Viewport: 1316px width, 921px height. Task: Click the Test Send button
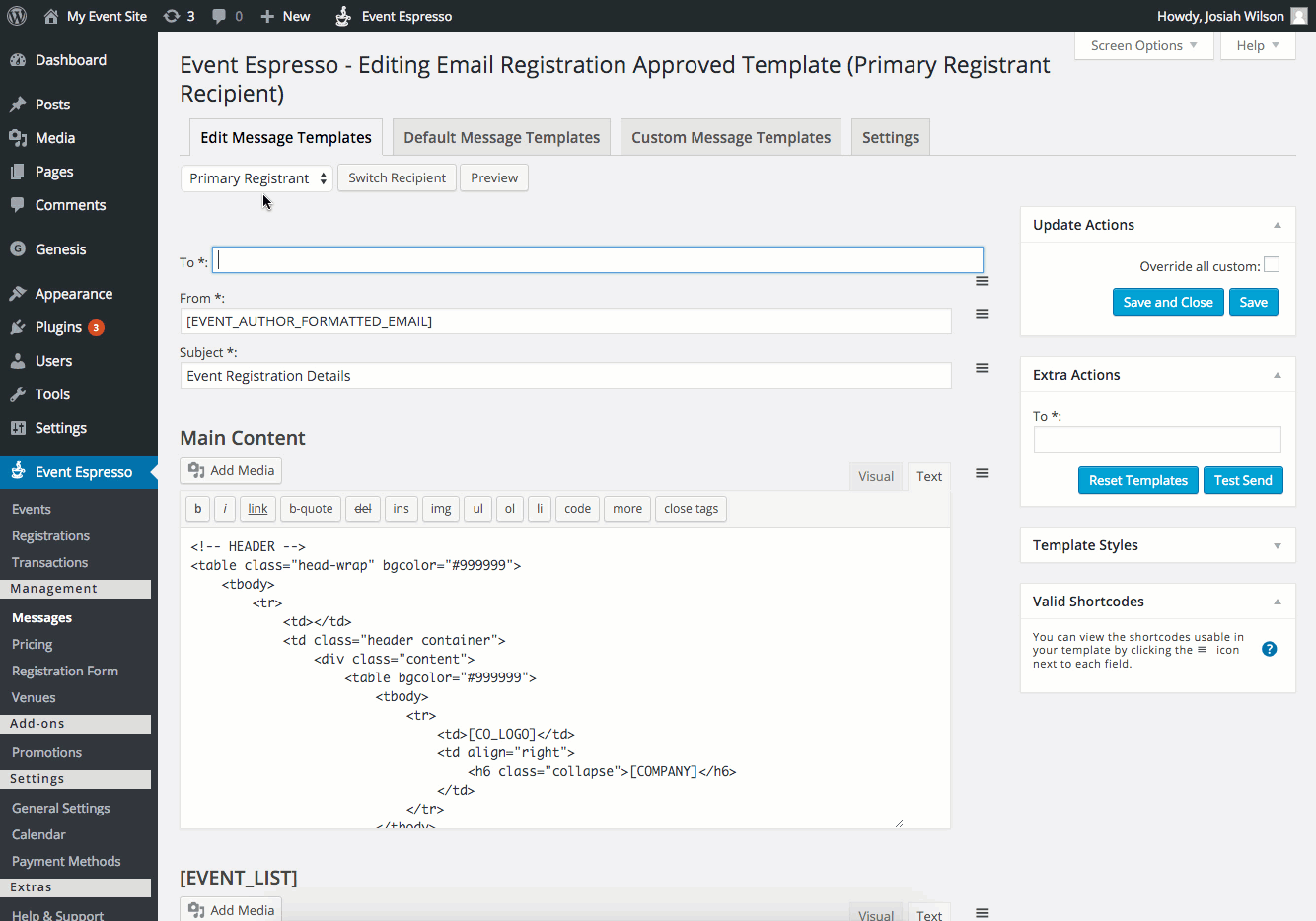[x=1242, y=480]
